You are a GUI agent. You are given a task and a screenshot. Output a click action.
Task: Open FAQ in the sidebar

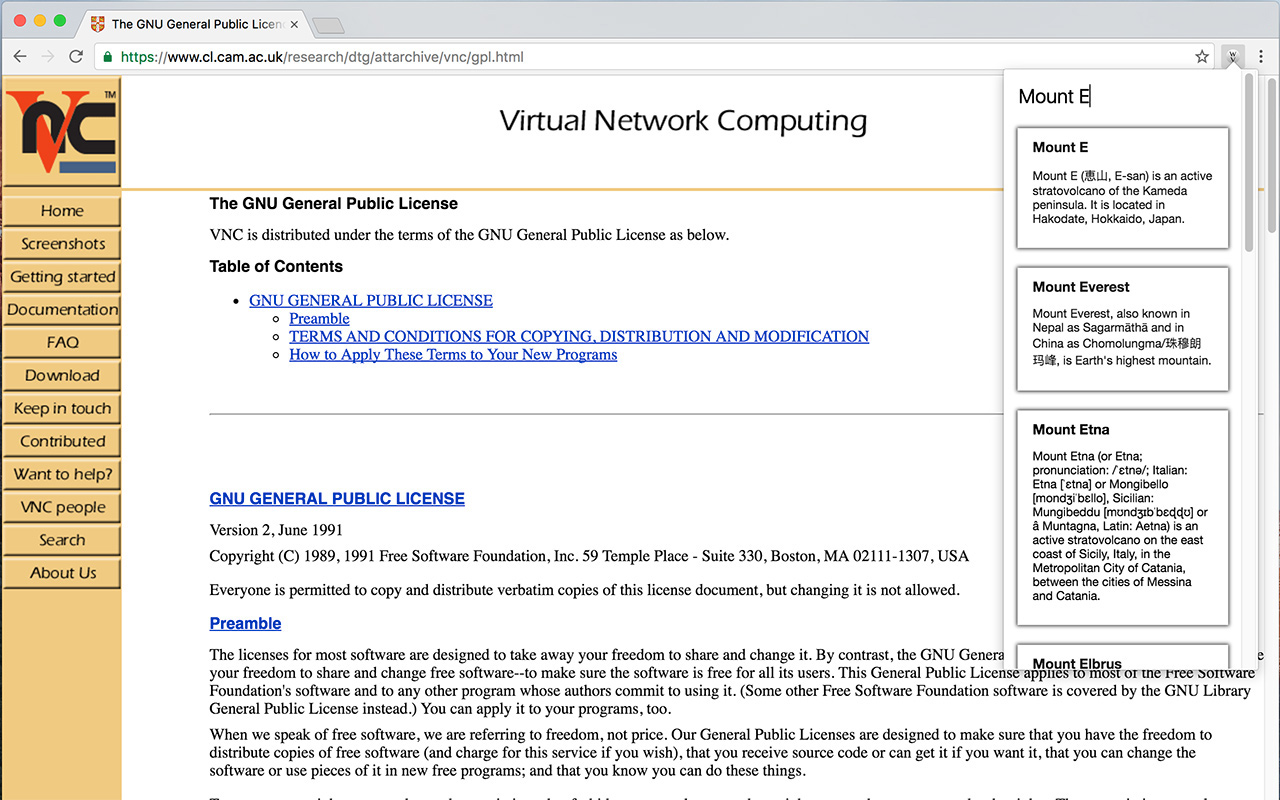coord(62,342)
